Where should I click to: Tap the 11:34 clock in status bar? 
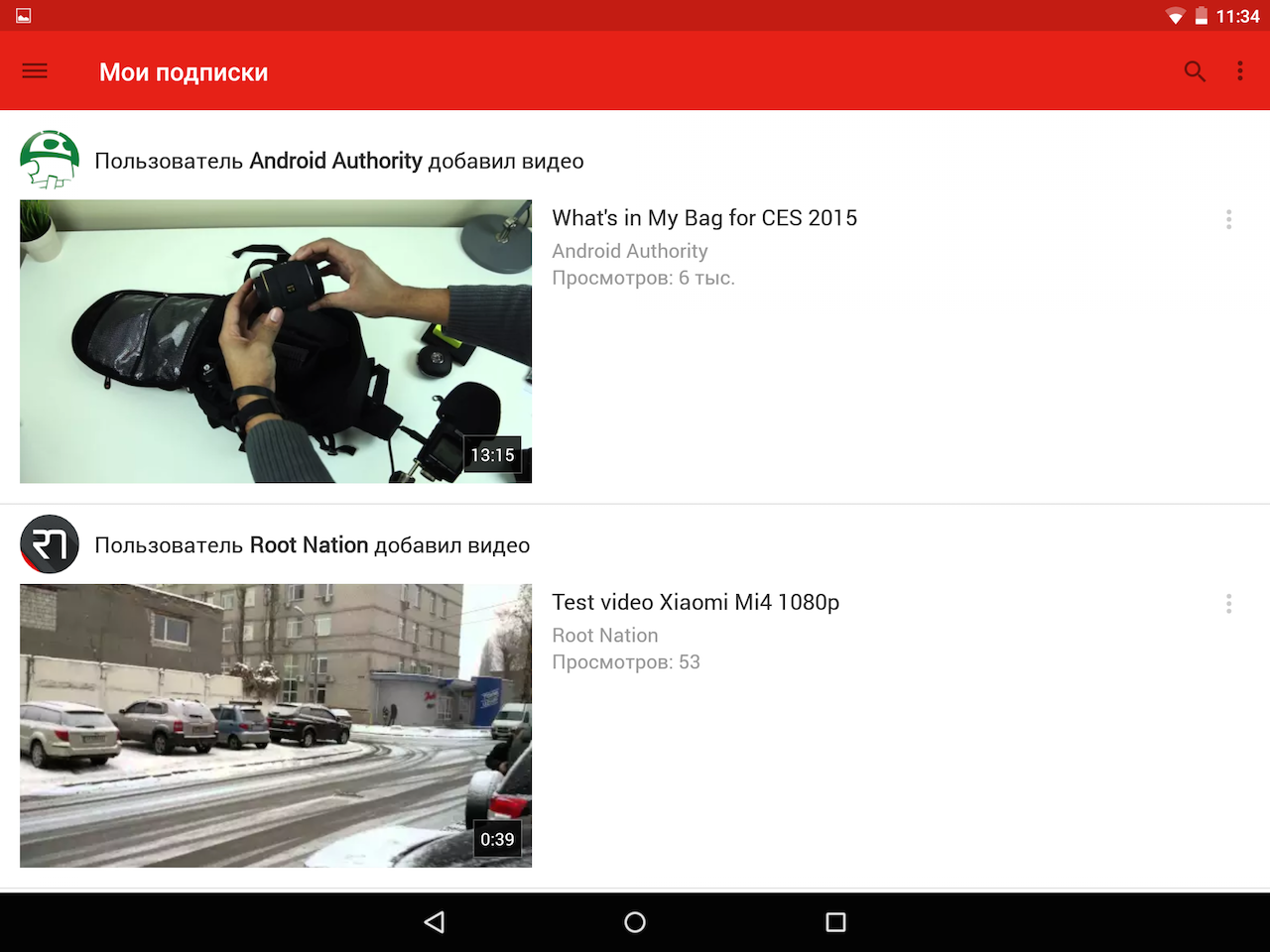1237,16
